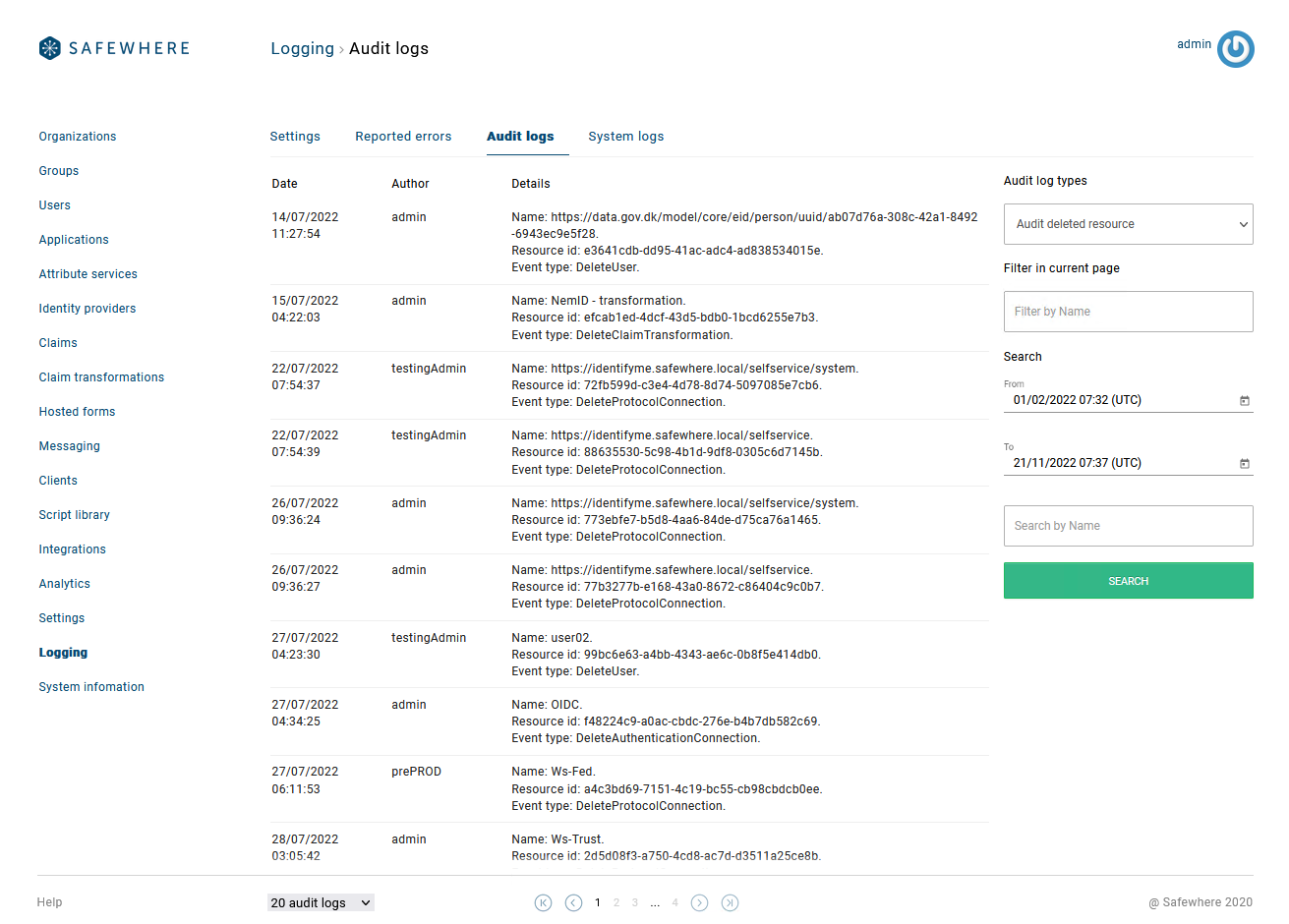Click the admin power icon
Image resolution: width=1289 pixels, height=924 pixels.
(1235, 49)
